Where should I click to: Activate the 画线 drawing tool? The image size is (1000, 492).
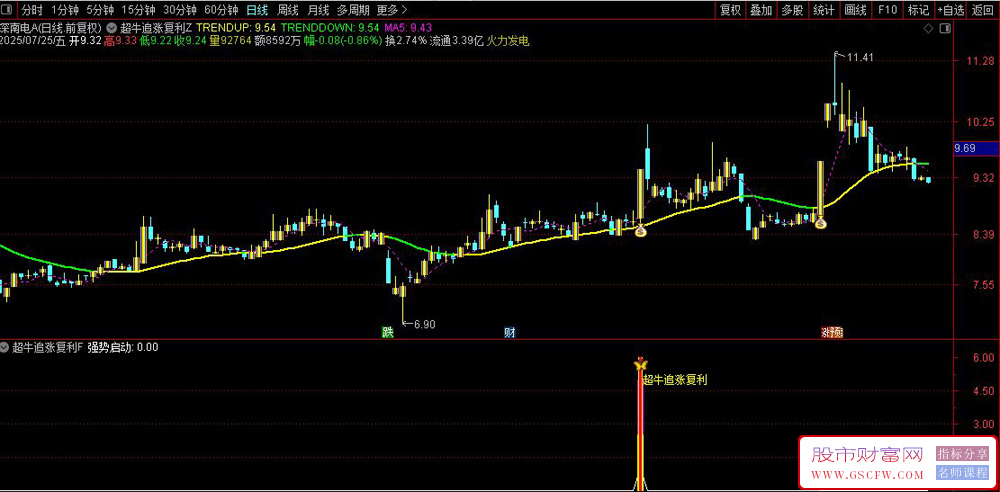855,10
